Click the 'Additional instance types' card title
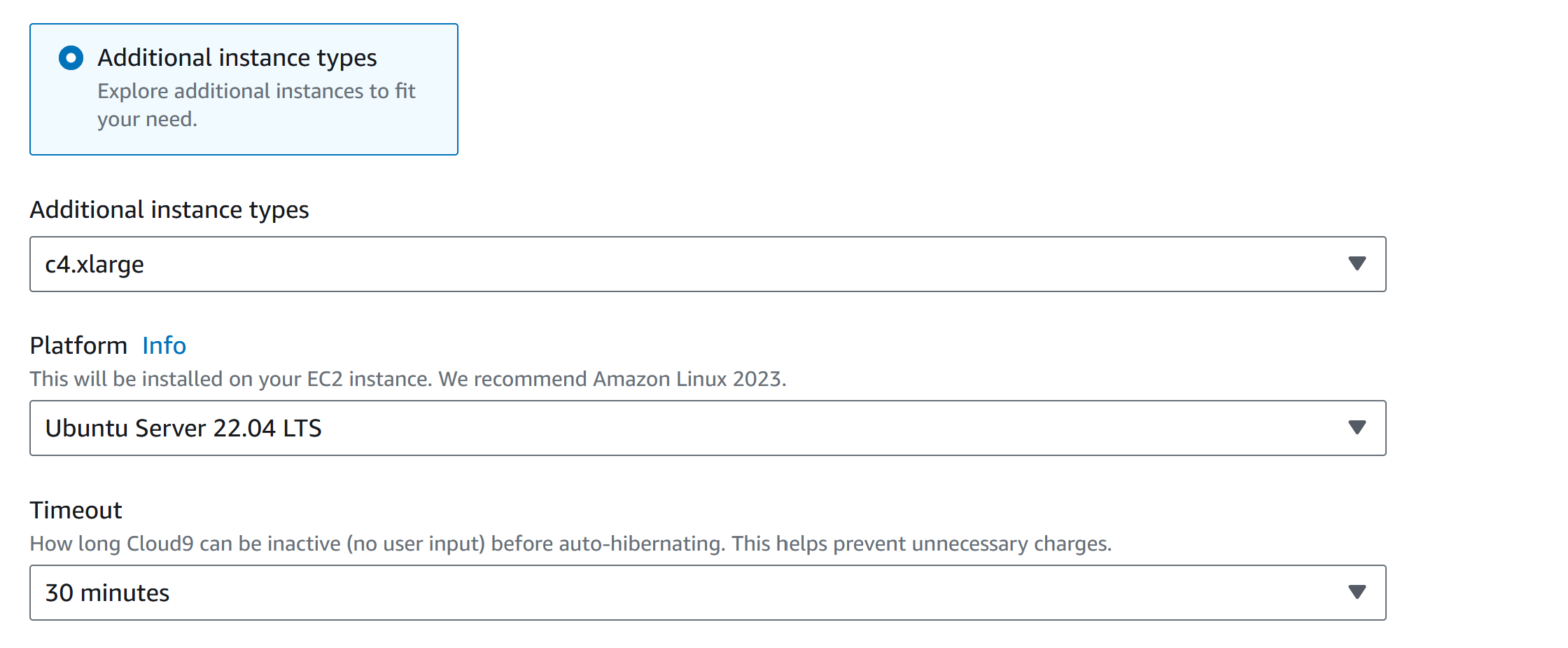Screen dimensions: 1568x648 coord(237,57)
